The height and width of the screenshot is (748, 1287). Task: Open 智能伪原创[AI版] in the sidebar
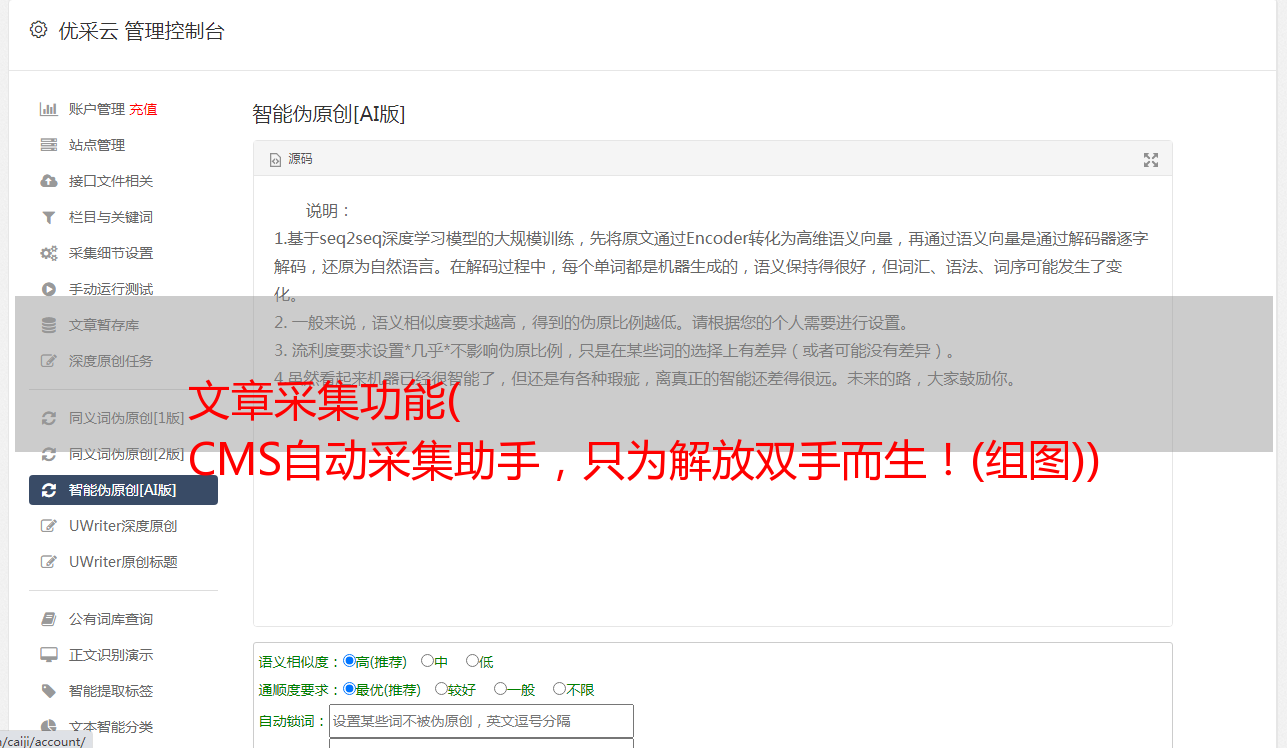click(x=123, y=490)
